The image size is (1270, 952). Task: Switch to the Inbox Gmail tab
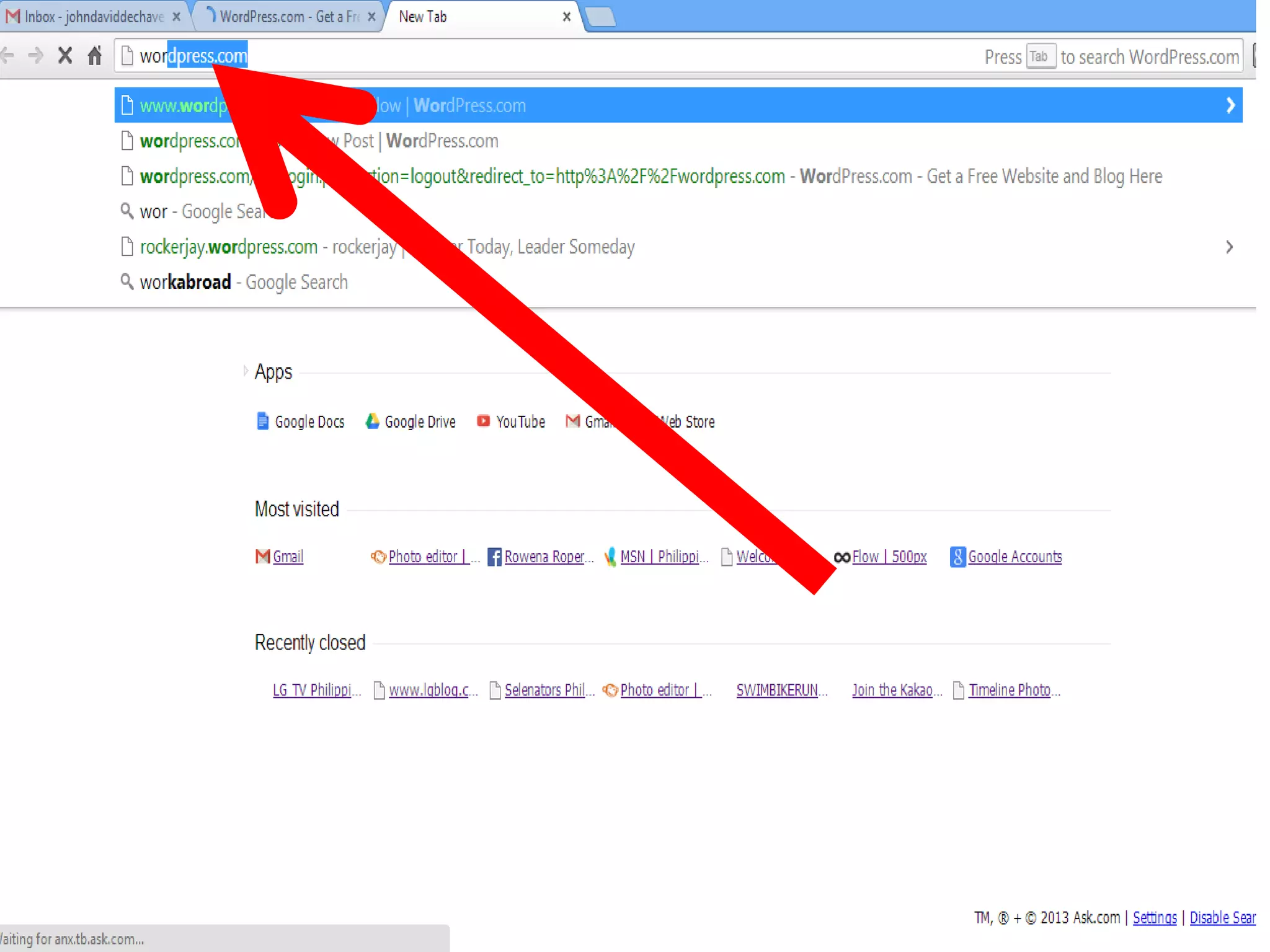point(93,17)
